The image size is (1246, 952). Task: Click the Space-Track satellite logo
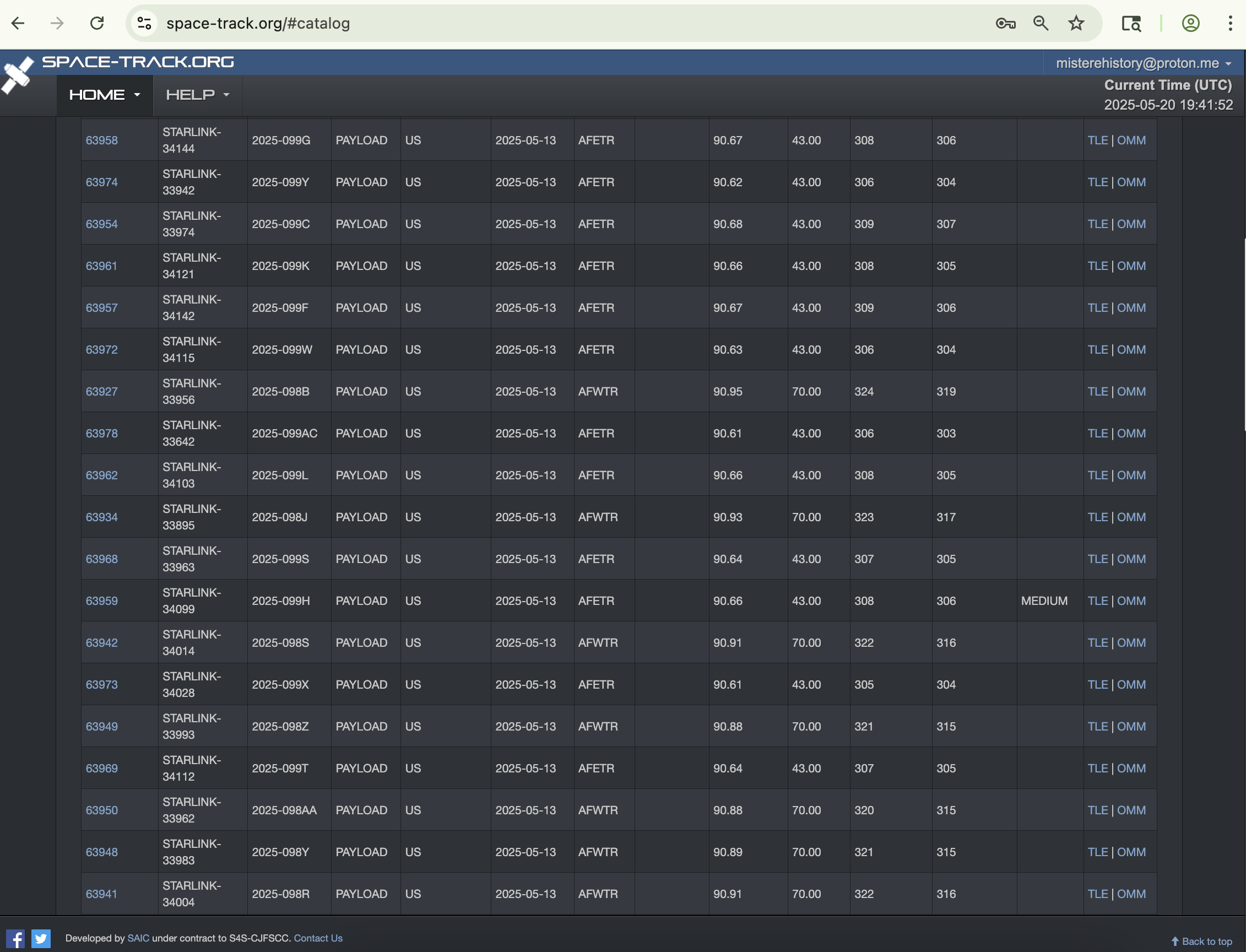coord(17,75)
